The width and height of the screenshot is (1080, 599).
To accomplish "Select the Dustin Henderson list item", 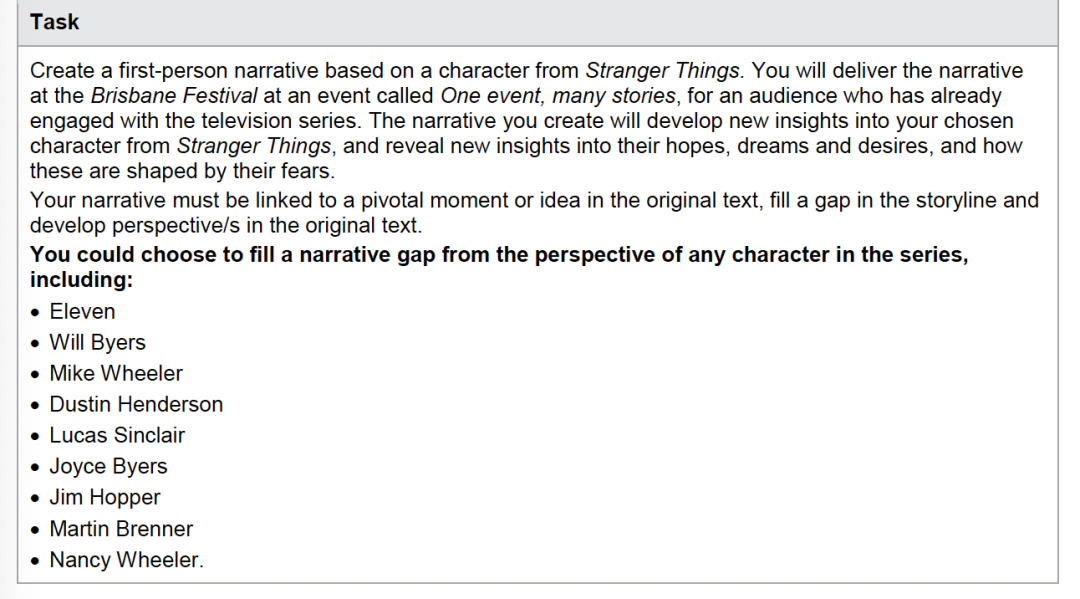I will 136,404.
